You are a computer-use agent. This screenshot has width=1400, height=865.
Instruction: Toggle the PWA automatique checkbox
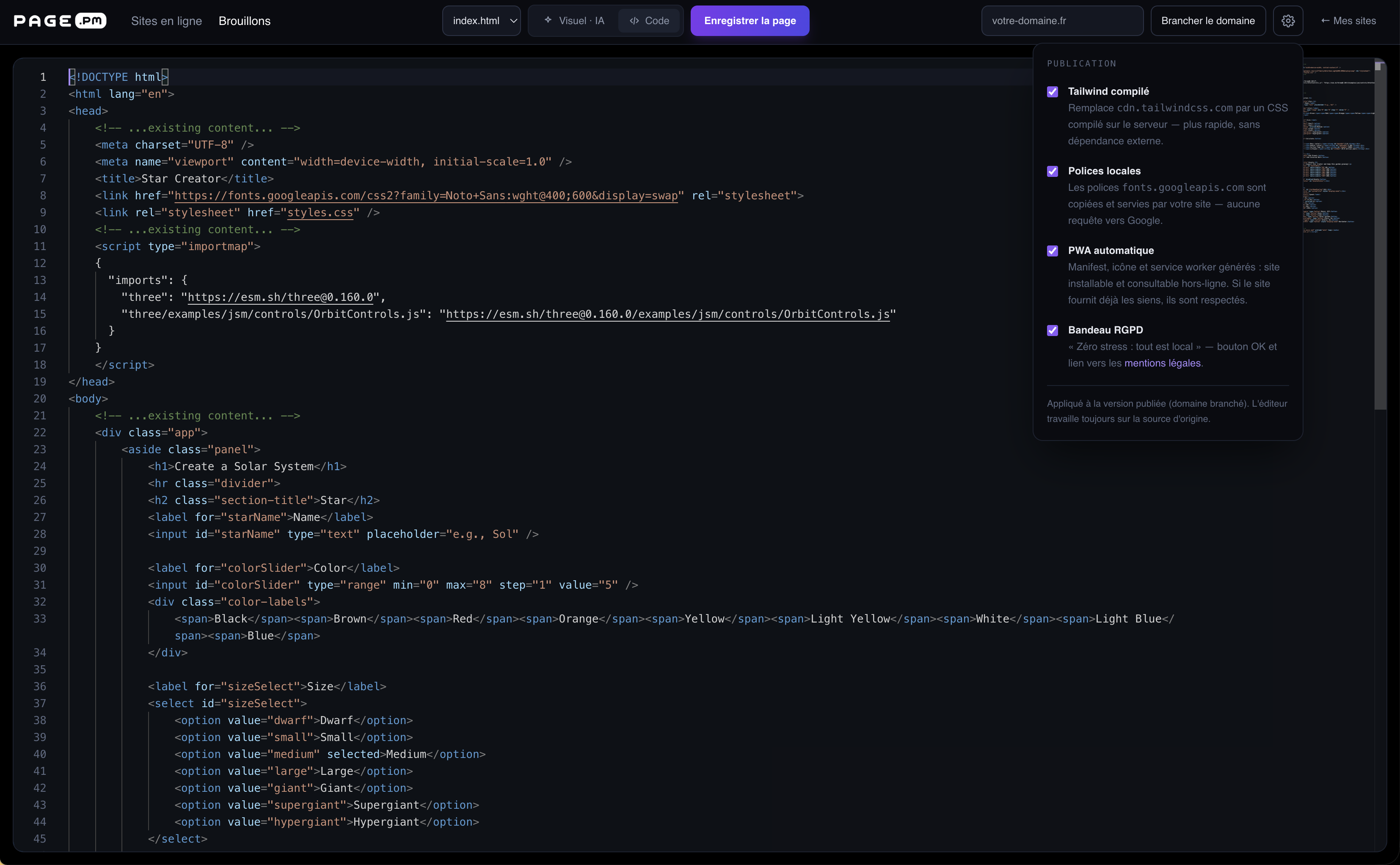click(x=1052, y=251)
